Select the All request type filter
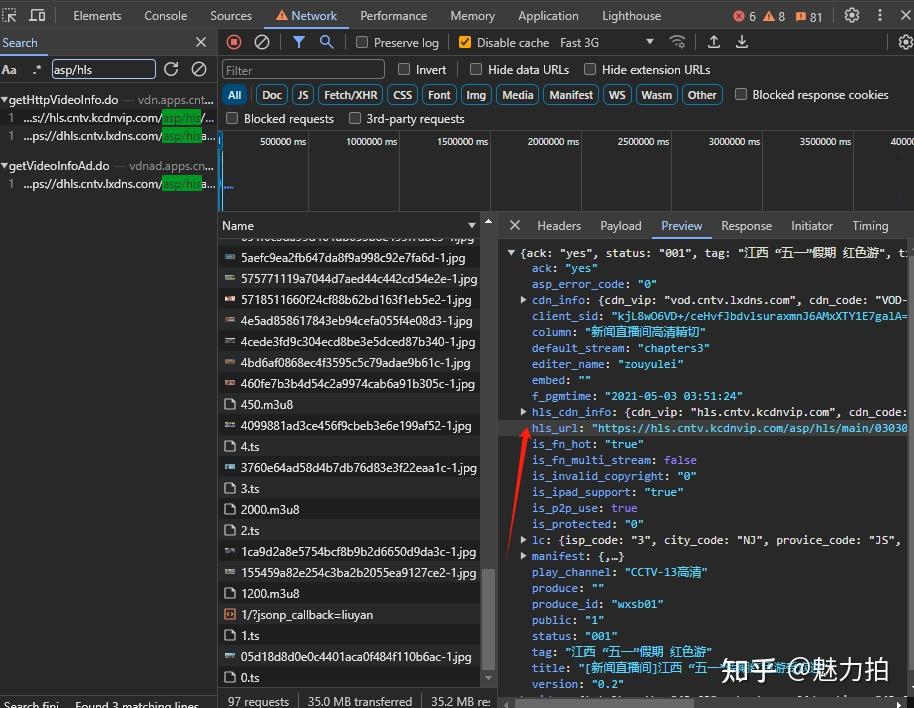914x708 pixels. coord(234,95)
